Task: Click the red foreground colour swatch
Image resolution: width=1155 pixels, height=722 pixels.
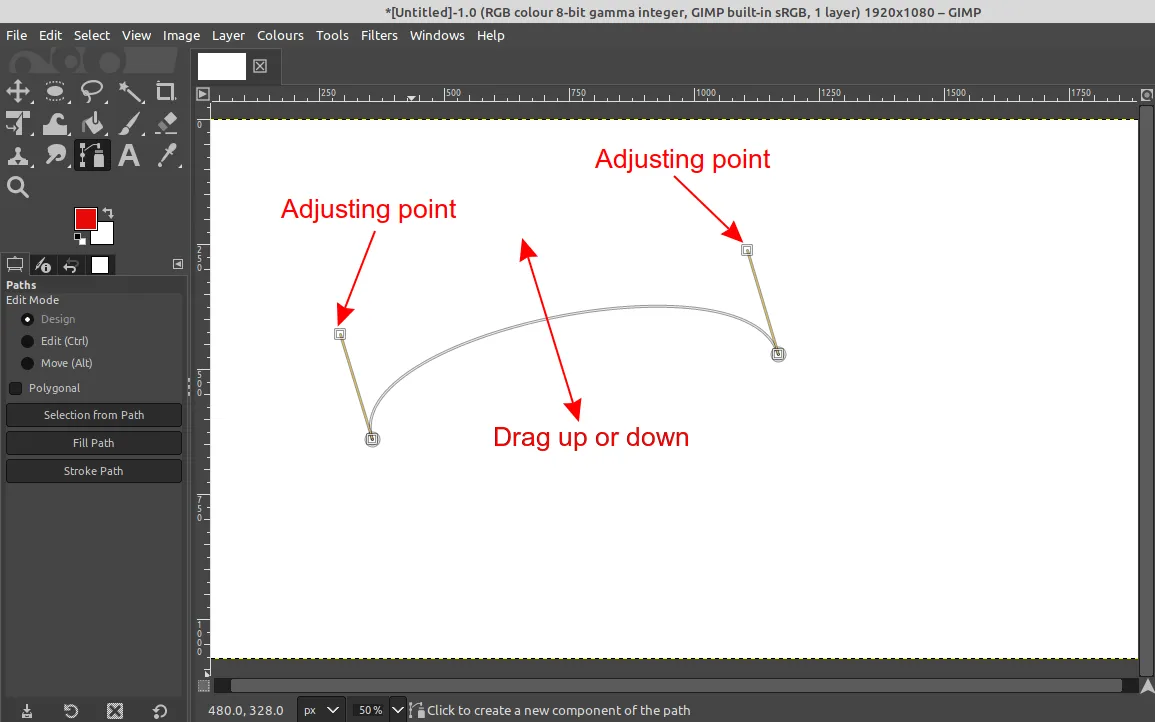Action: pos(84,218)
